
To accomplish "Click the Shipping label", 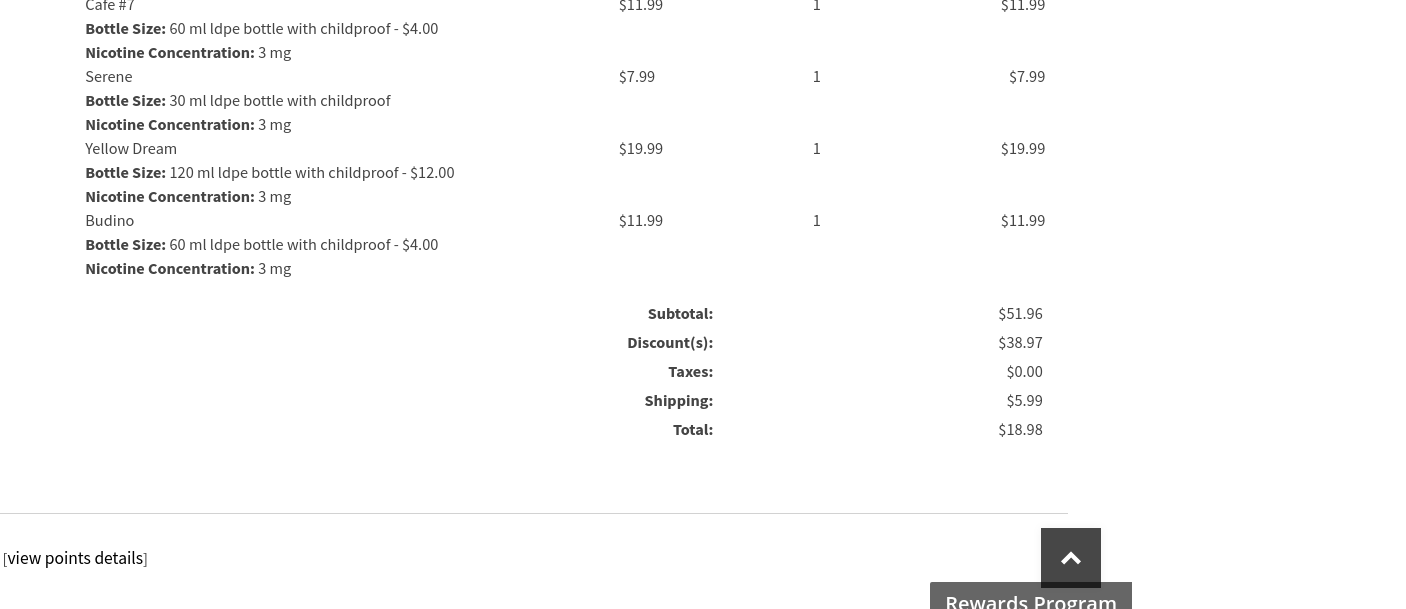I will coord(678,400).
